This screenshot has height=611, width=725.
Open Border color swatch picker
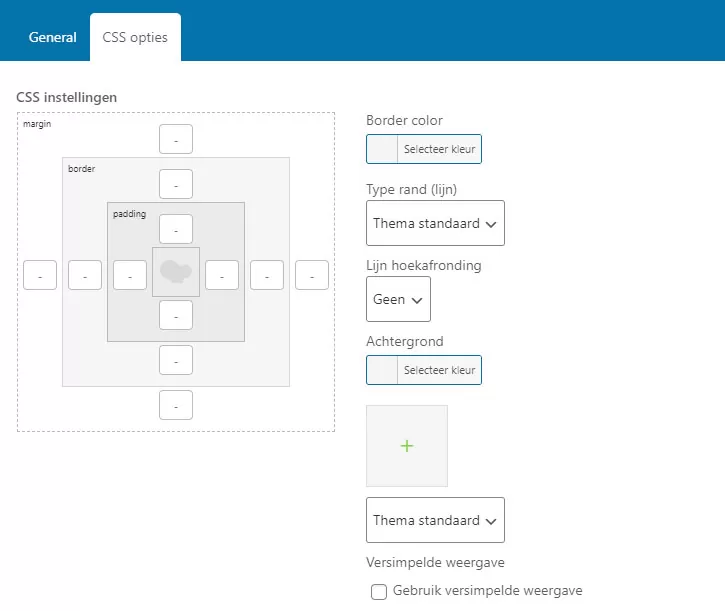383,150
